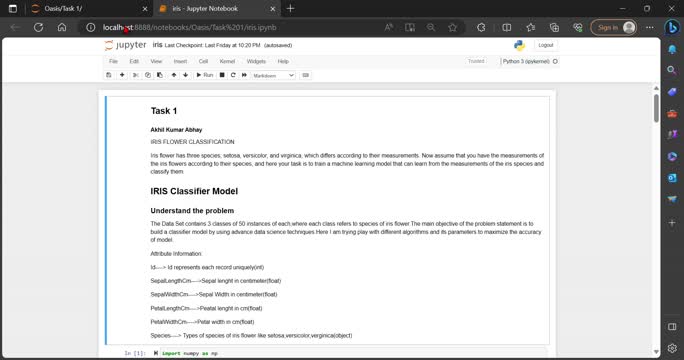Open the Widgets menu
The width and height of the screenshot is (684, 360).
[x=256, y=62]
